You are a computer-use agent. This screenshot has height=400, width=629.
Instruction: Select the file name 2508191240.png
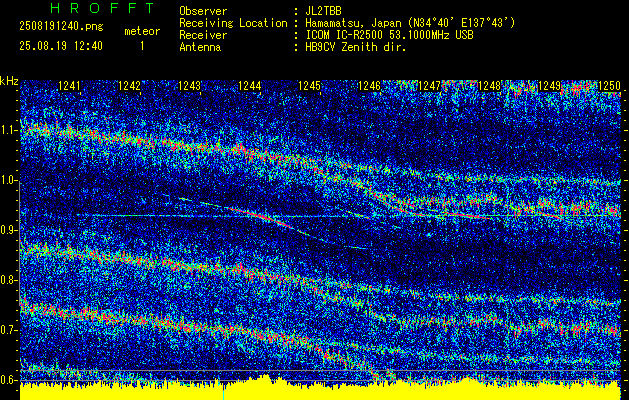[x=61, y=27]
